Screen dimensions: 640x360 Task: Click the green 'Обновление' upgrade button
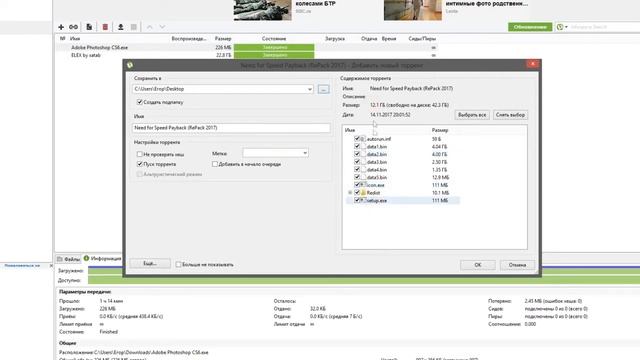(530, 27)
